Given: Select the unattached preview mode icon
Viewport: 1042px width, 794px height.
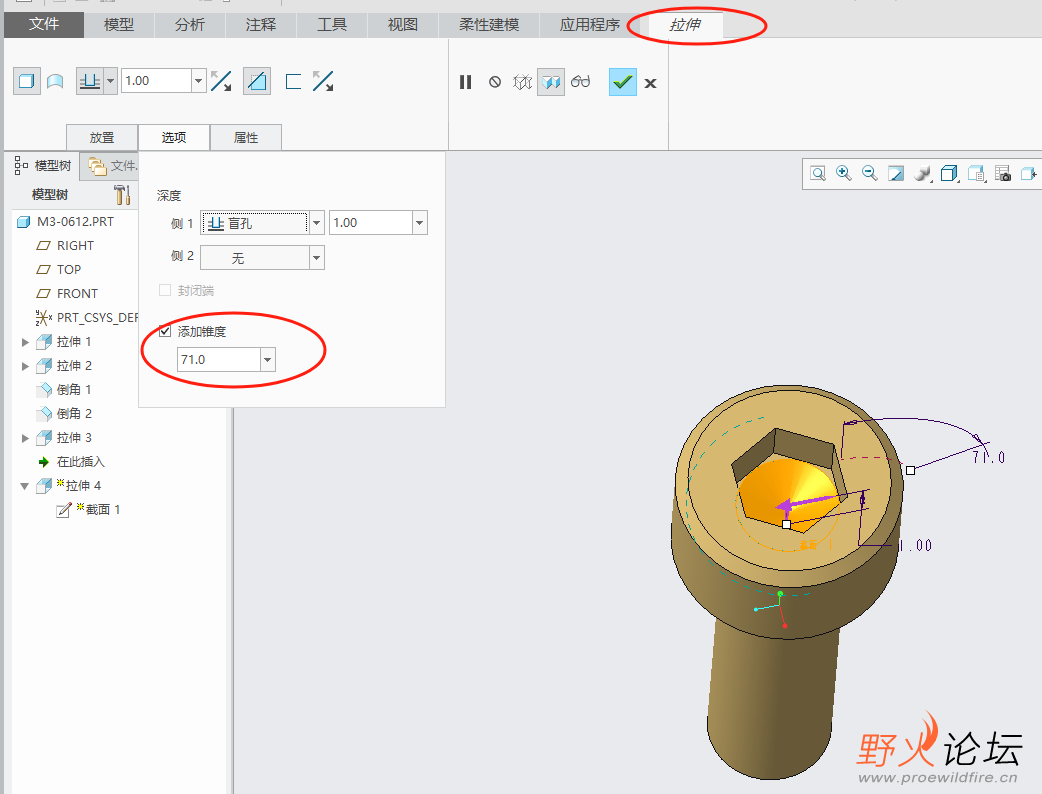Looking at the screenshot, I should pos(522,82).
